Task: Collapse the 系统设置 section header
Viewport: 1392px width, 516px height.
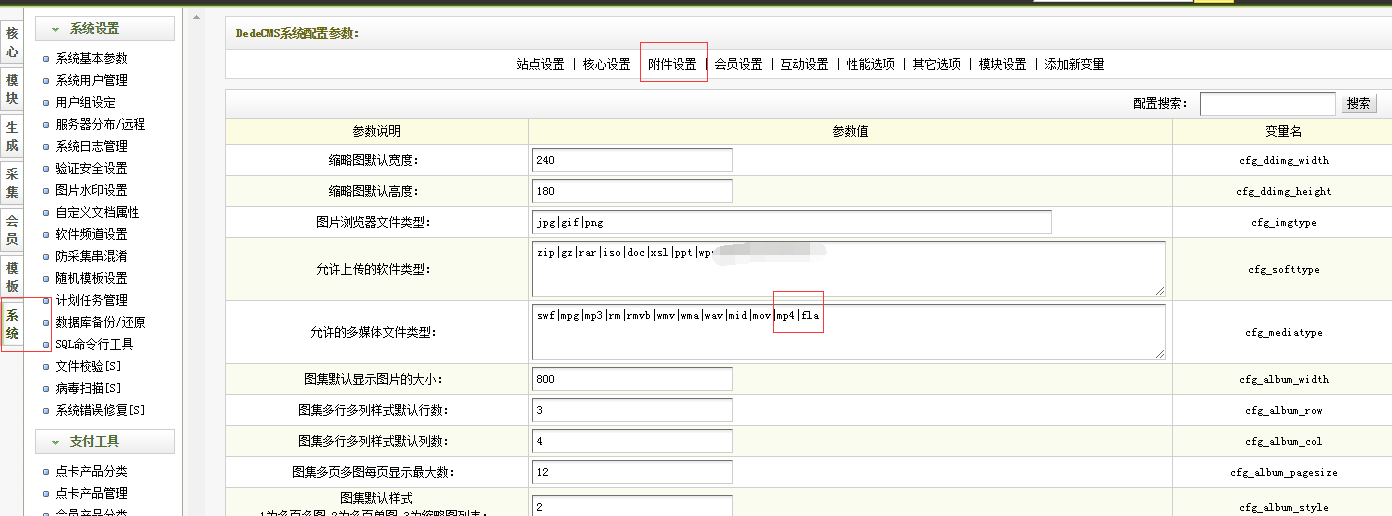Action: click(105, 30)
